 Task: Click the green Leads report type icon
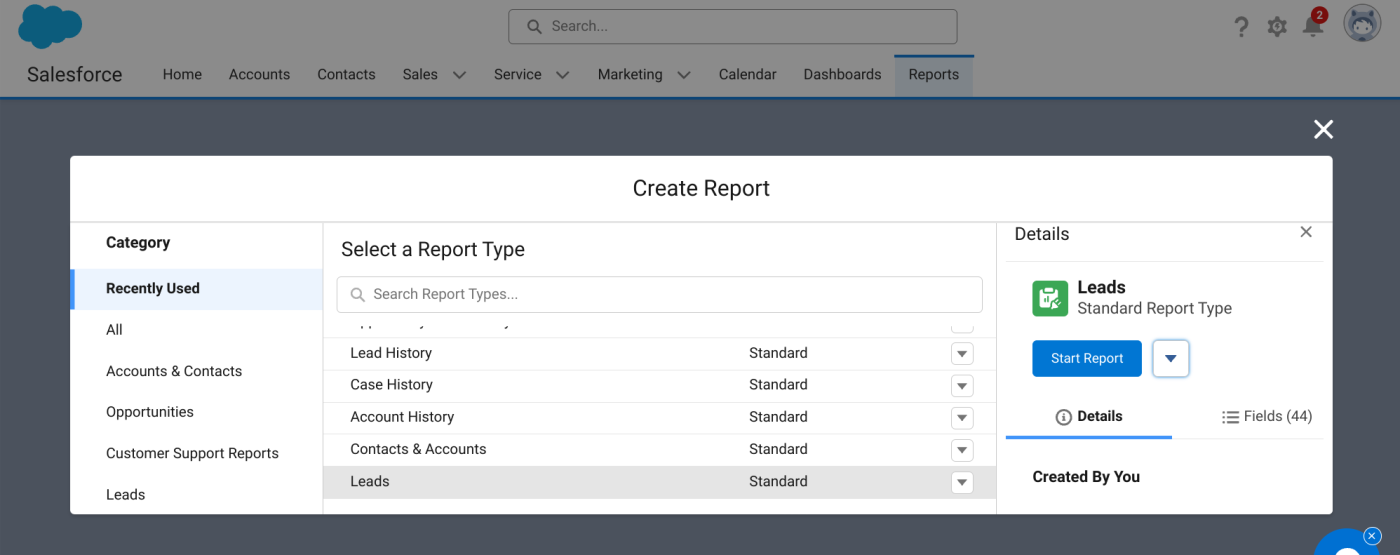(1050, 298)
